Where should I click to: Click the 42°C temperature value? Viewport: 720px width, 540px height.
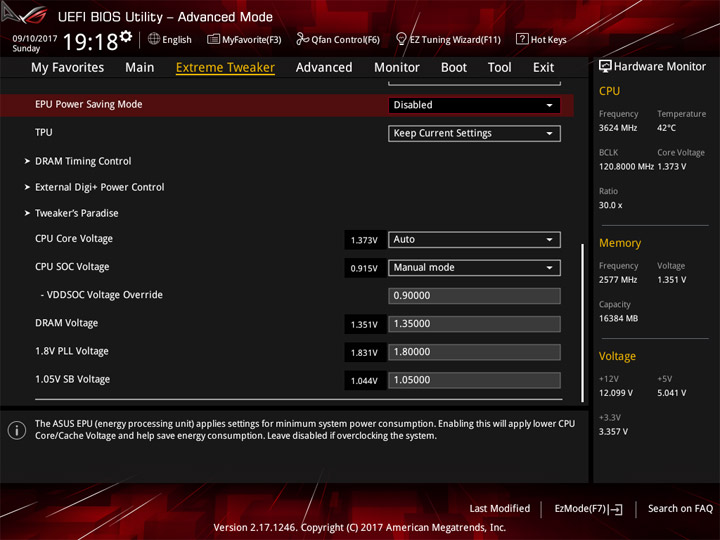click(x=666, y=128)
